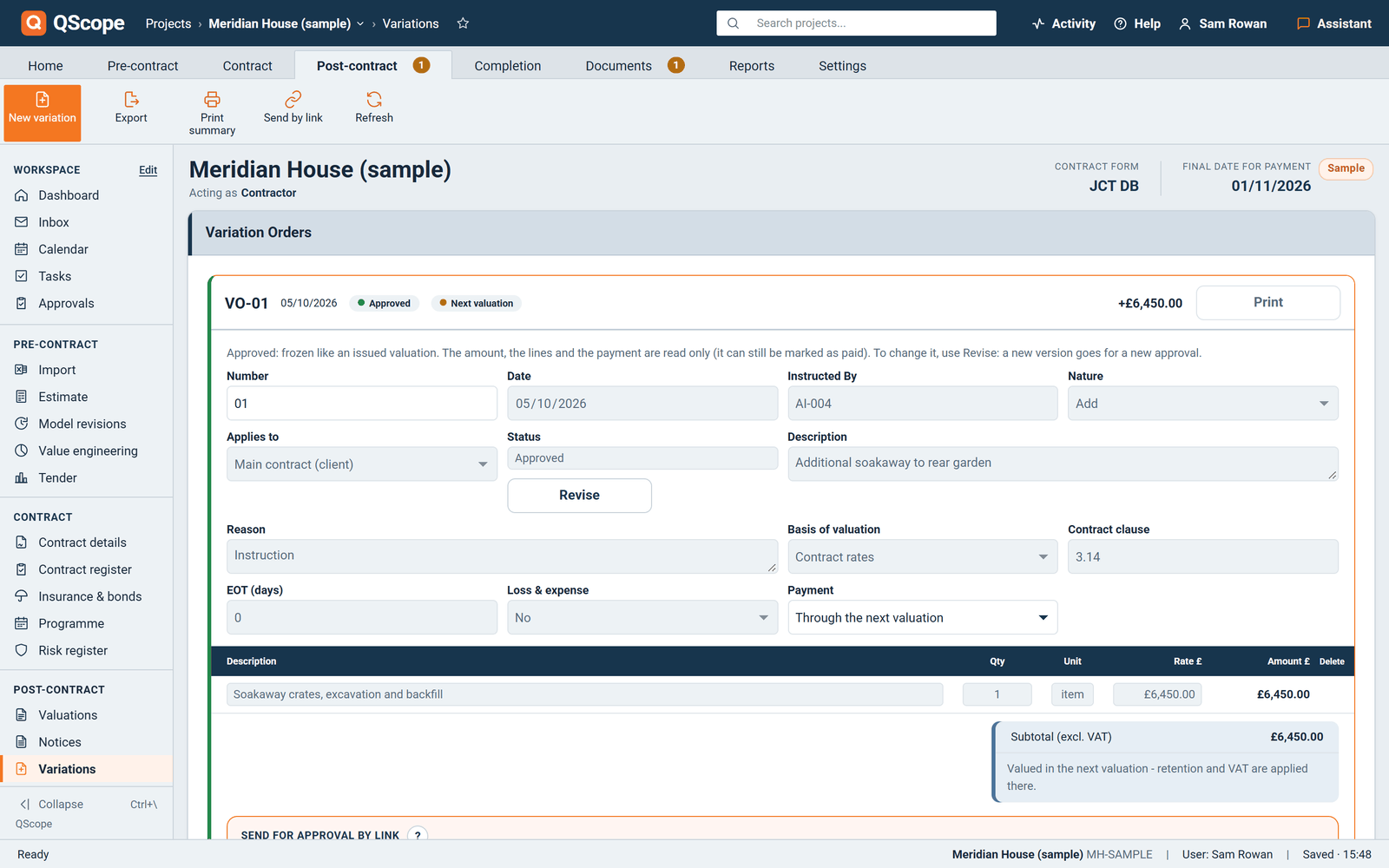
Task: Open the Reports tab
Action: (x=751, y=66)
